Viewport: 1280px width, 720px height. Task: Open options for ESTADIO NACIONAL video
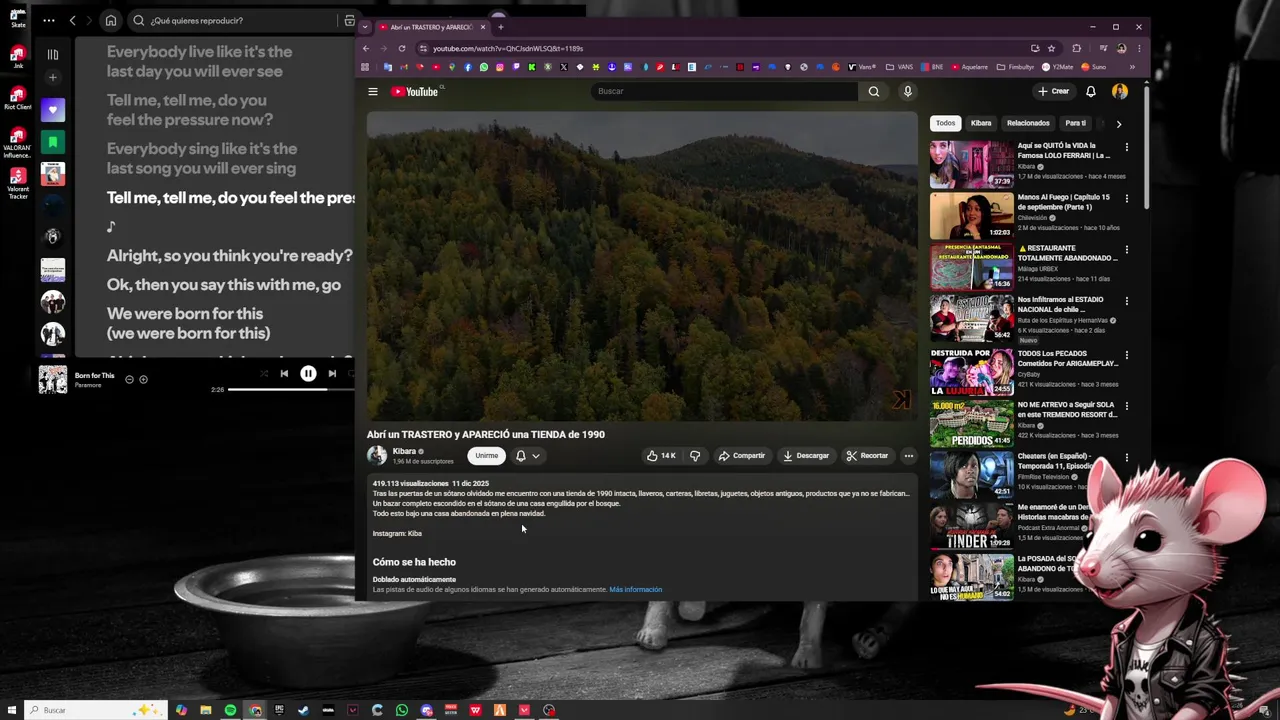pyautogui.click(x=1127, y=301)
